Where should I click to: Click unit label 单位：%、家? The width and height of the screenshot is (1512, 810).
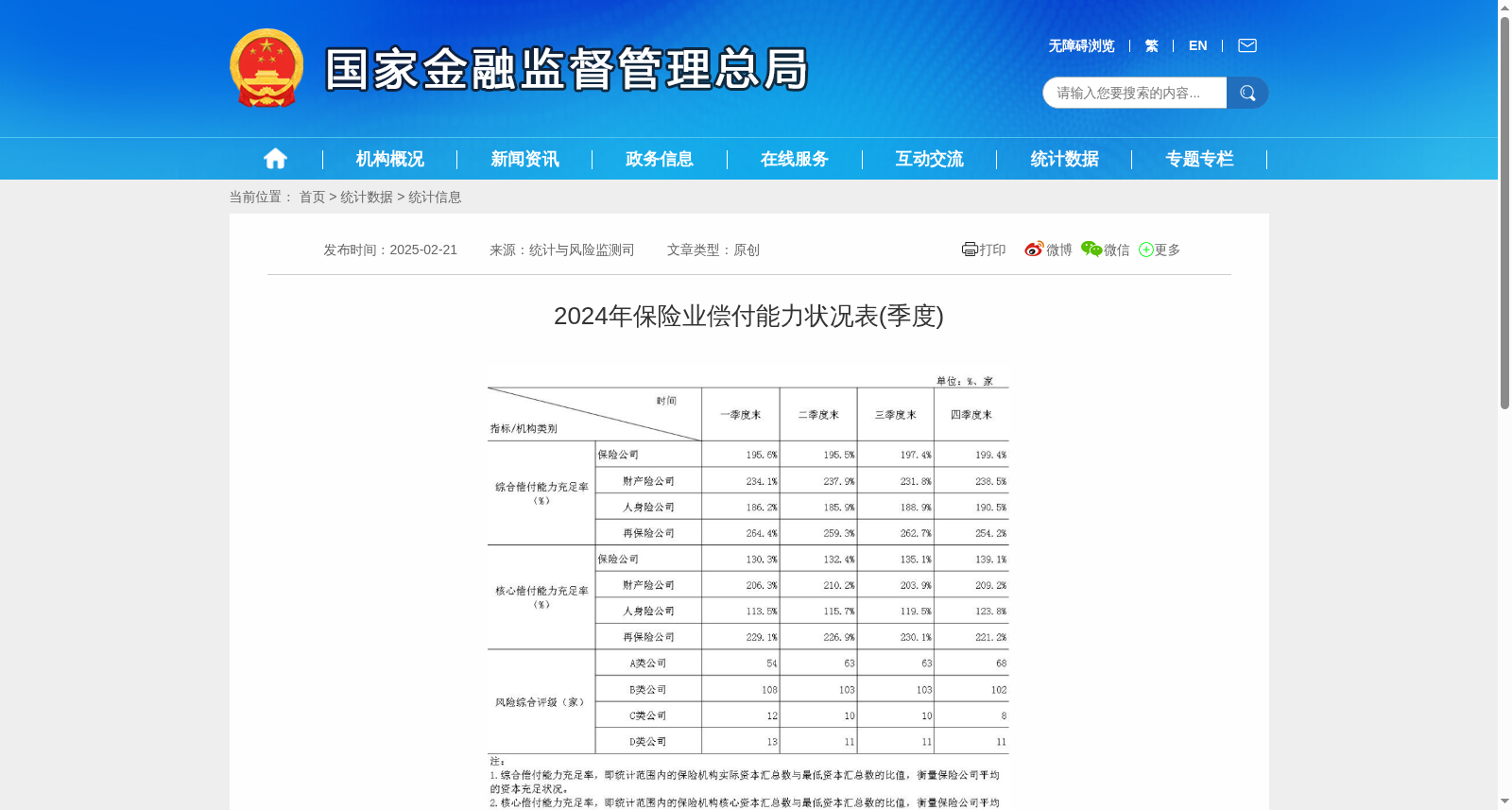pyautogui.click(x=965, y=381)
